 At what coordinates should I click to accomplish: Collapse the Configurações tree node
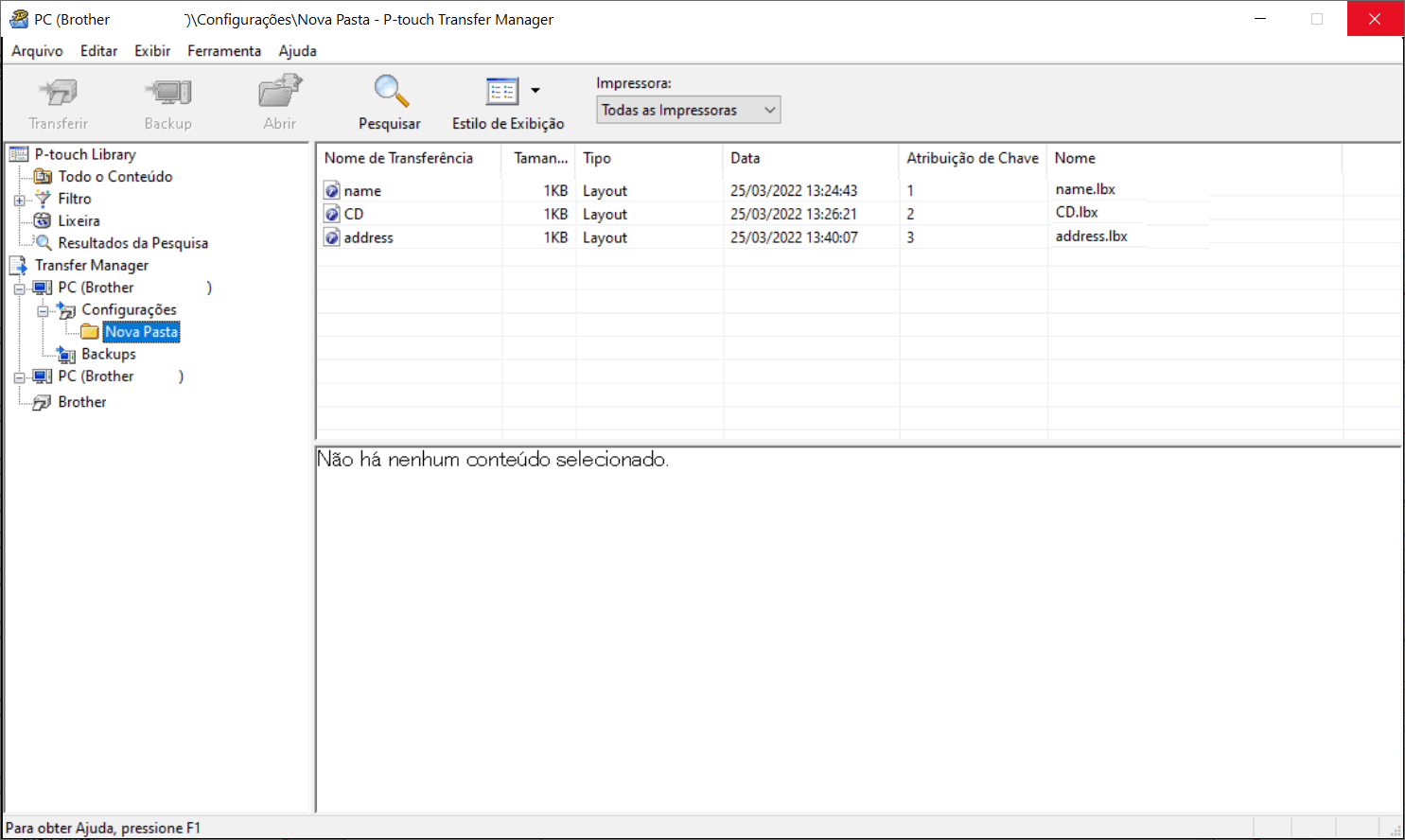coord(43,311)
